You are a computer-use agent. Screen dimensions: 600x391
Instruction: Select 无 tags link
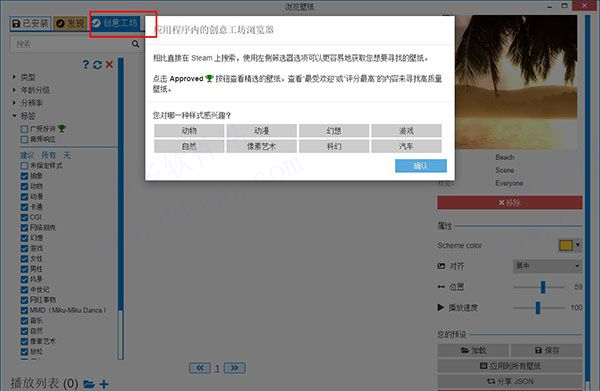(x=67, y=155)
